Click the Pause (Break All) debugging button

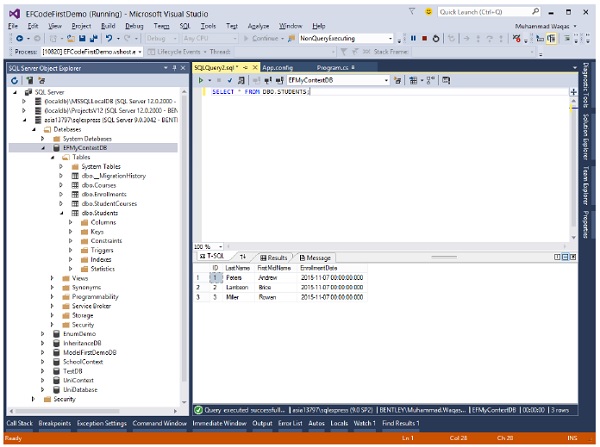(x=413, y=38)
